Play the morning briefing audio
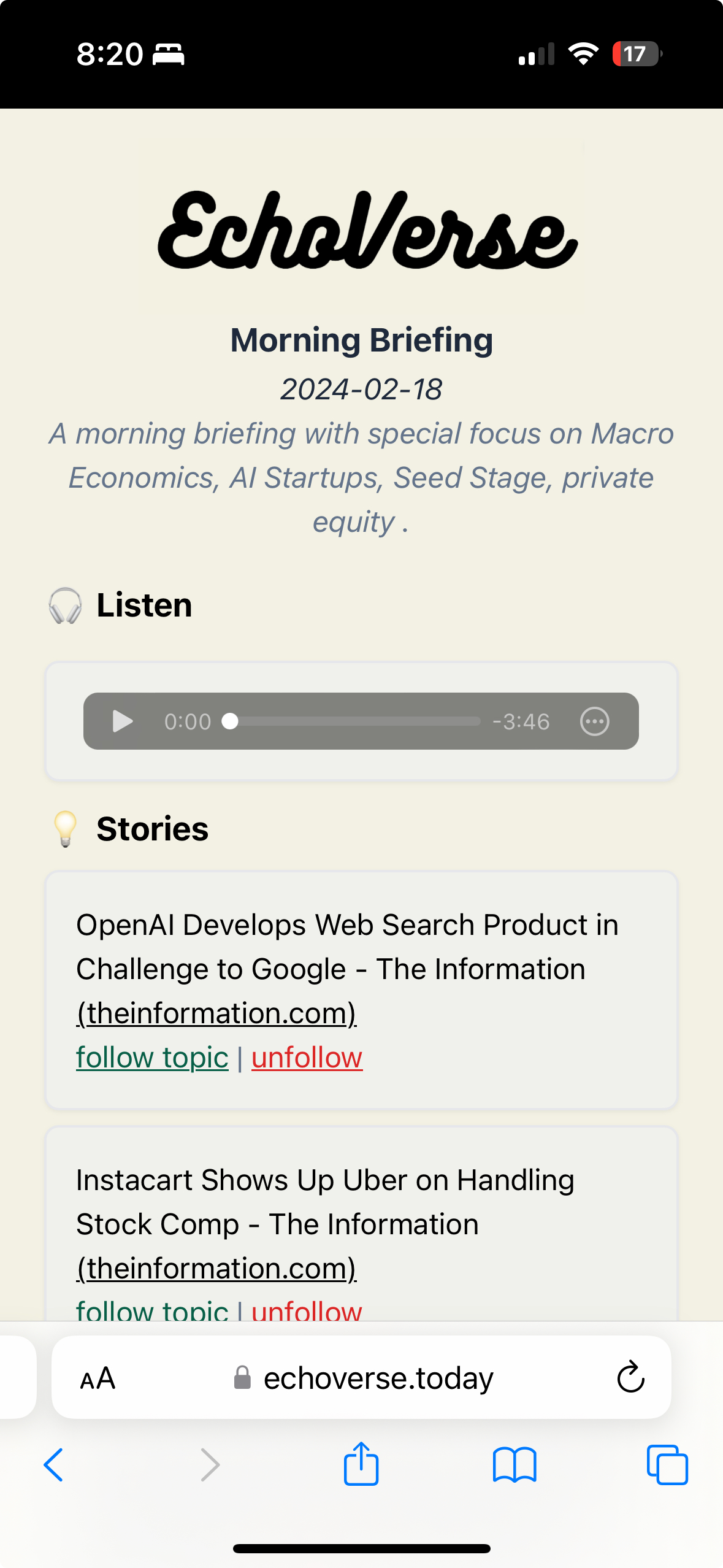 pos(123,721)
